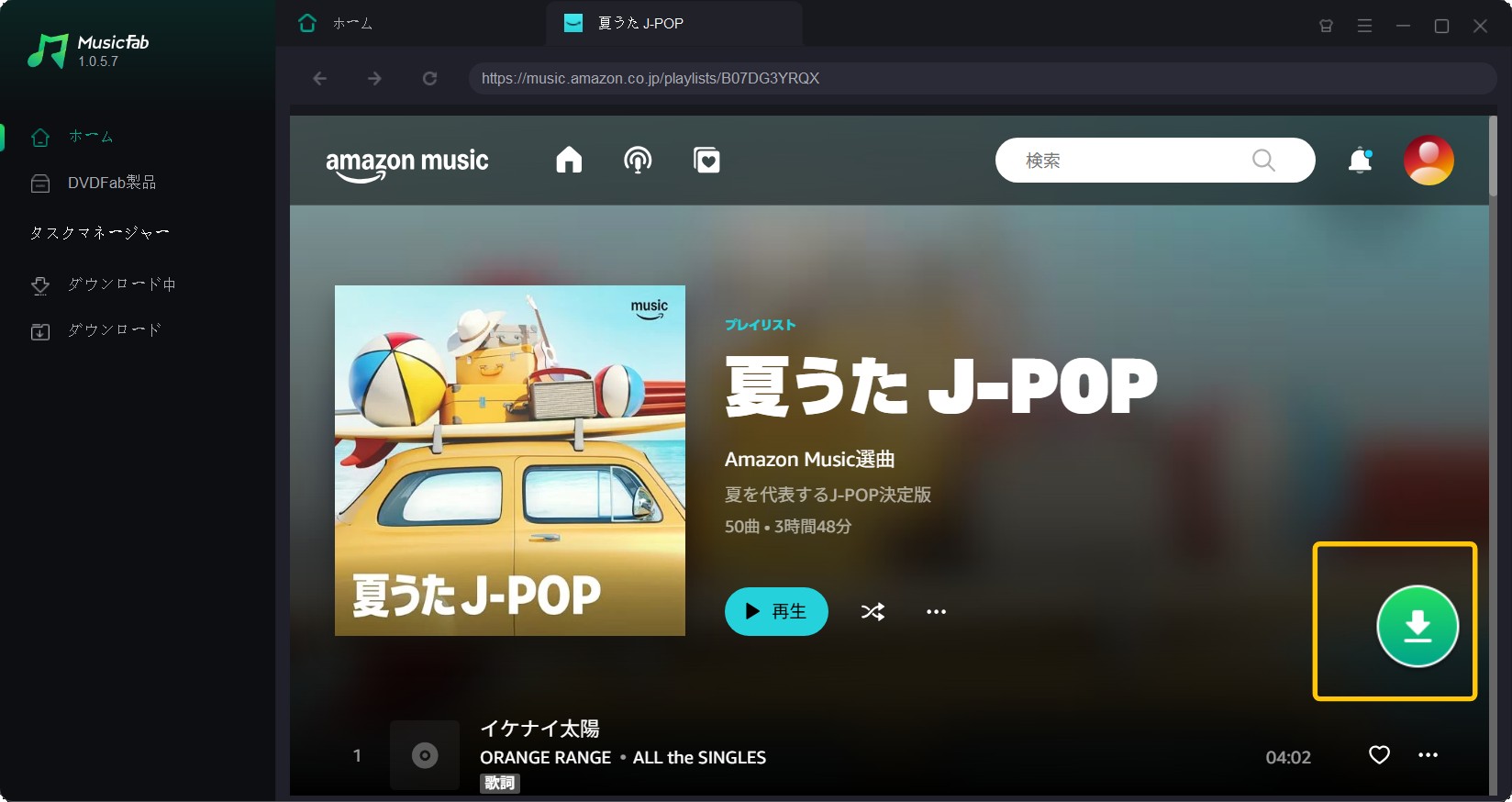
Task: Go forward with the right arrow
Action: [374, 79]
